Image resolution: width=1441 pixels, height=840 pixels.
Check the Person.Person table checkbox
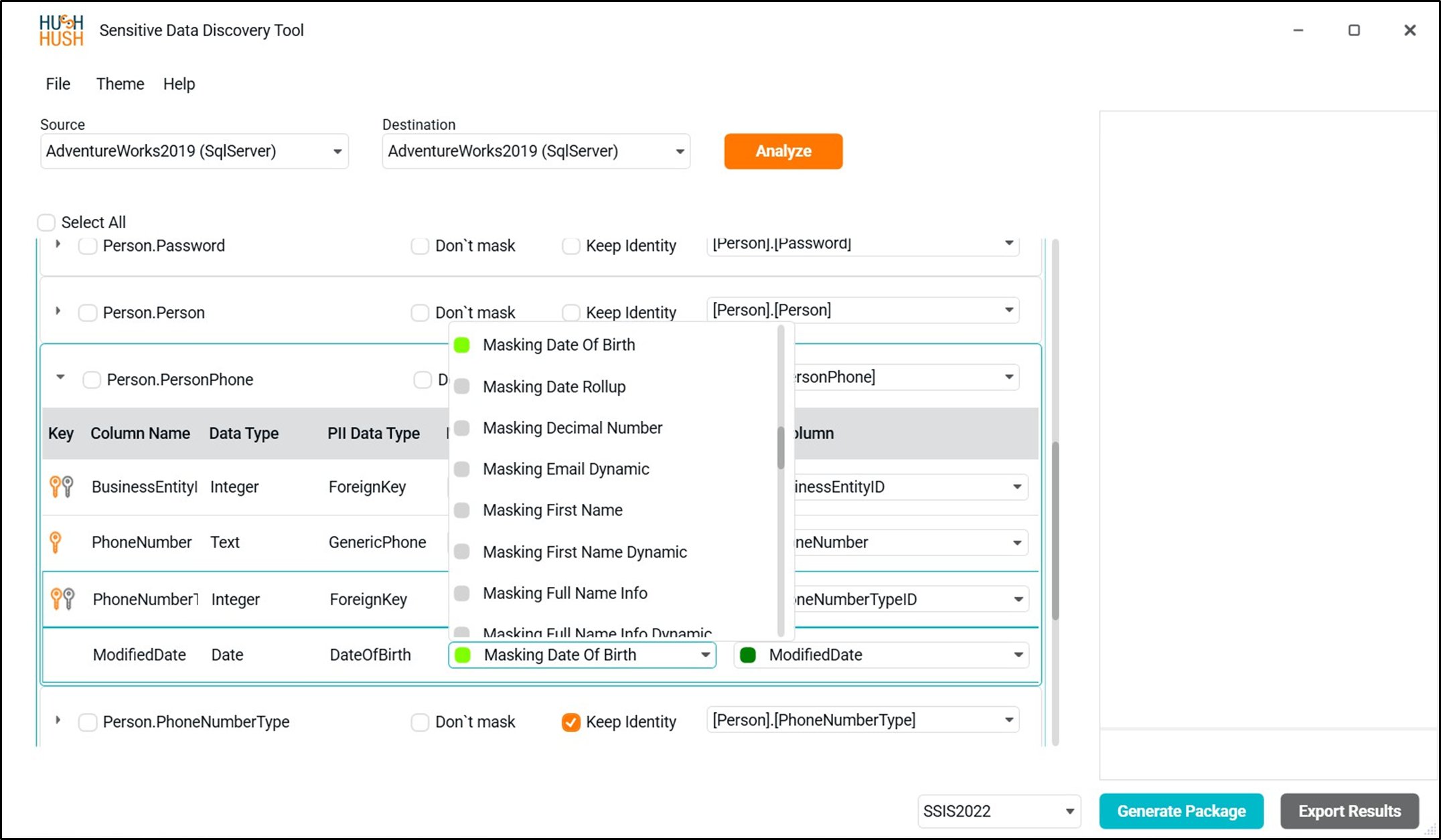[88, 313]
